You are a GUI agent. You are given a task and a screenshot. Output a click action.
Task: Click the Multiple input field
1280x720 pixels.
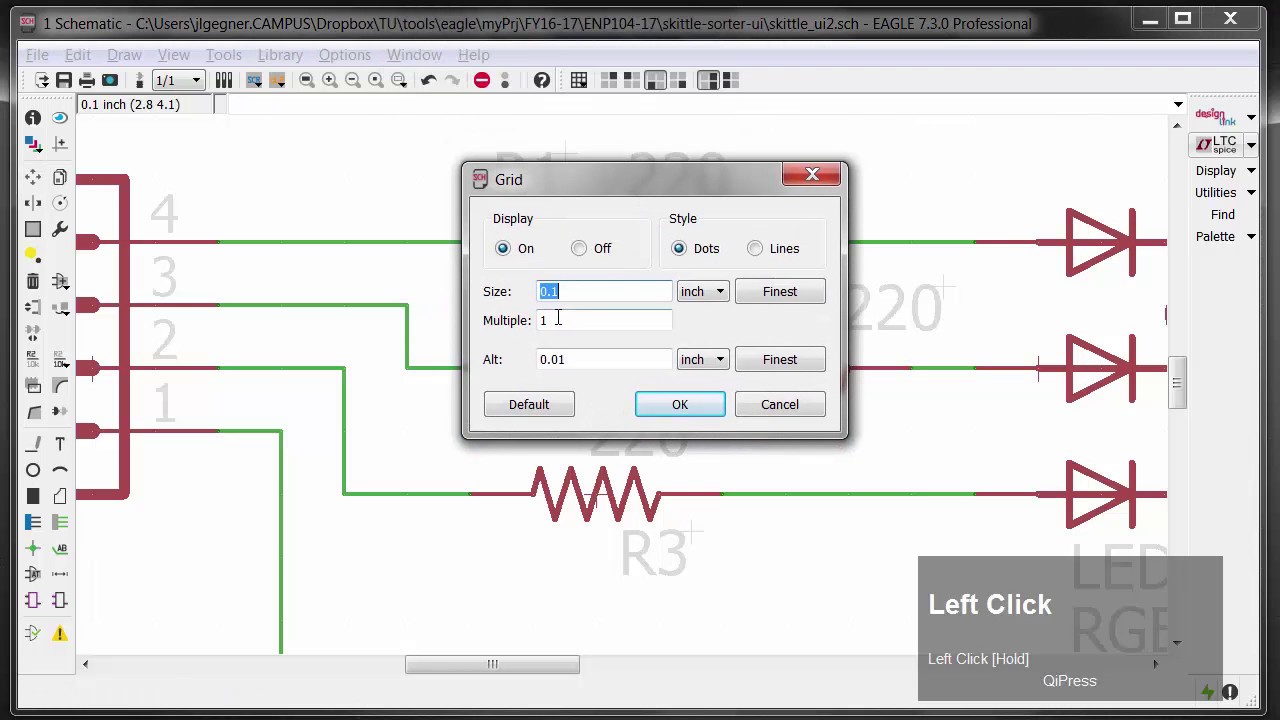point(604,320)
